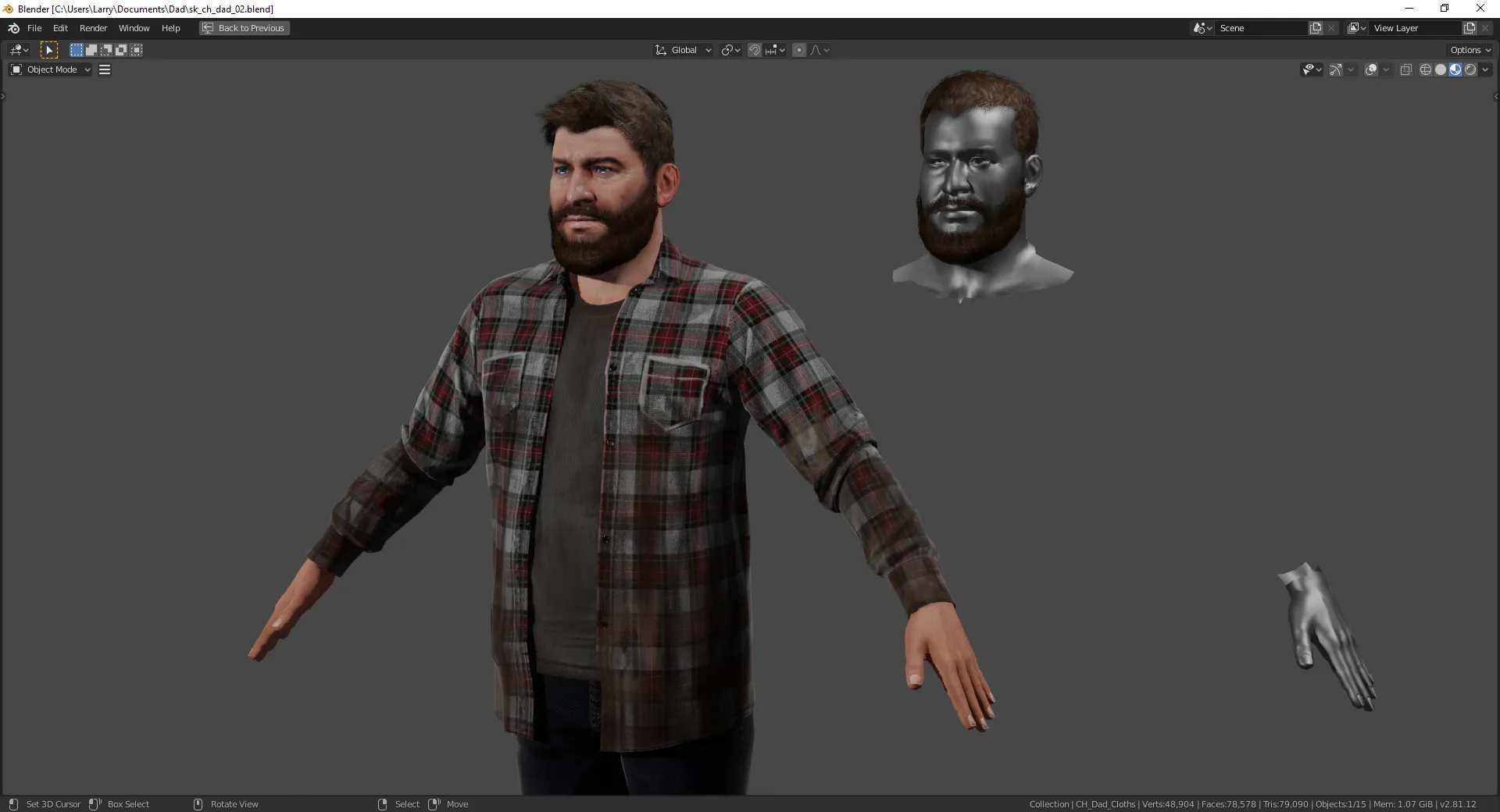The width and height of the screenshot is (1500, 812).
Task: Click the Back to Previous button
Action: tap(244, 28)
